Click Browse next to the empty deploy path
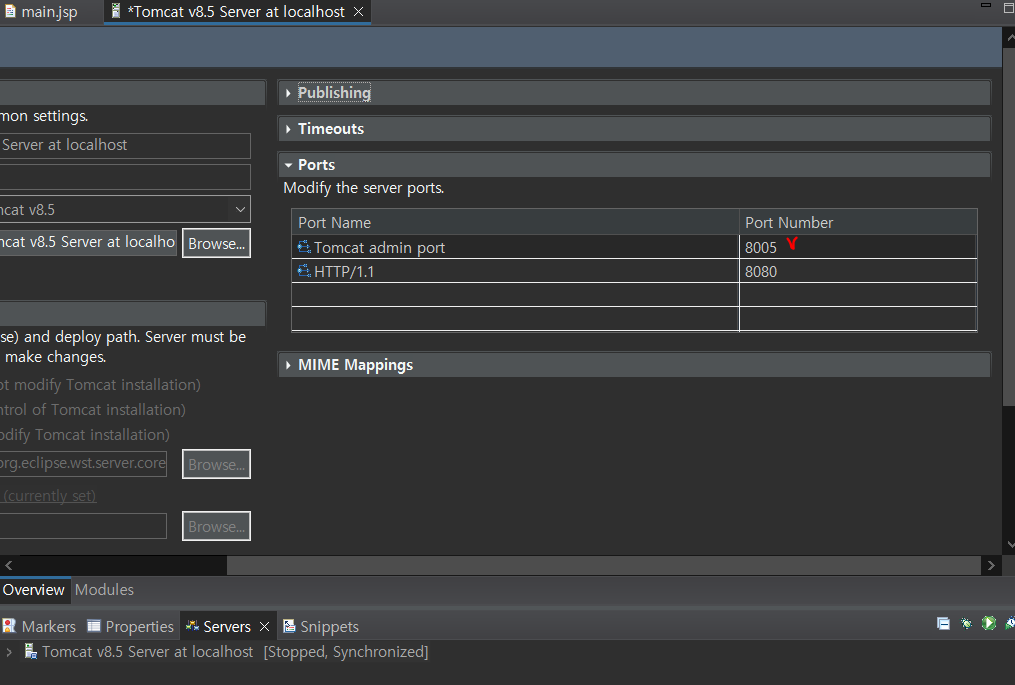This screenshot has width=1015, height=685. click(x=216, y=526)
